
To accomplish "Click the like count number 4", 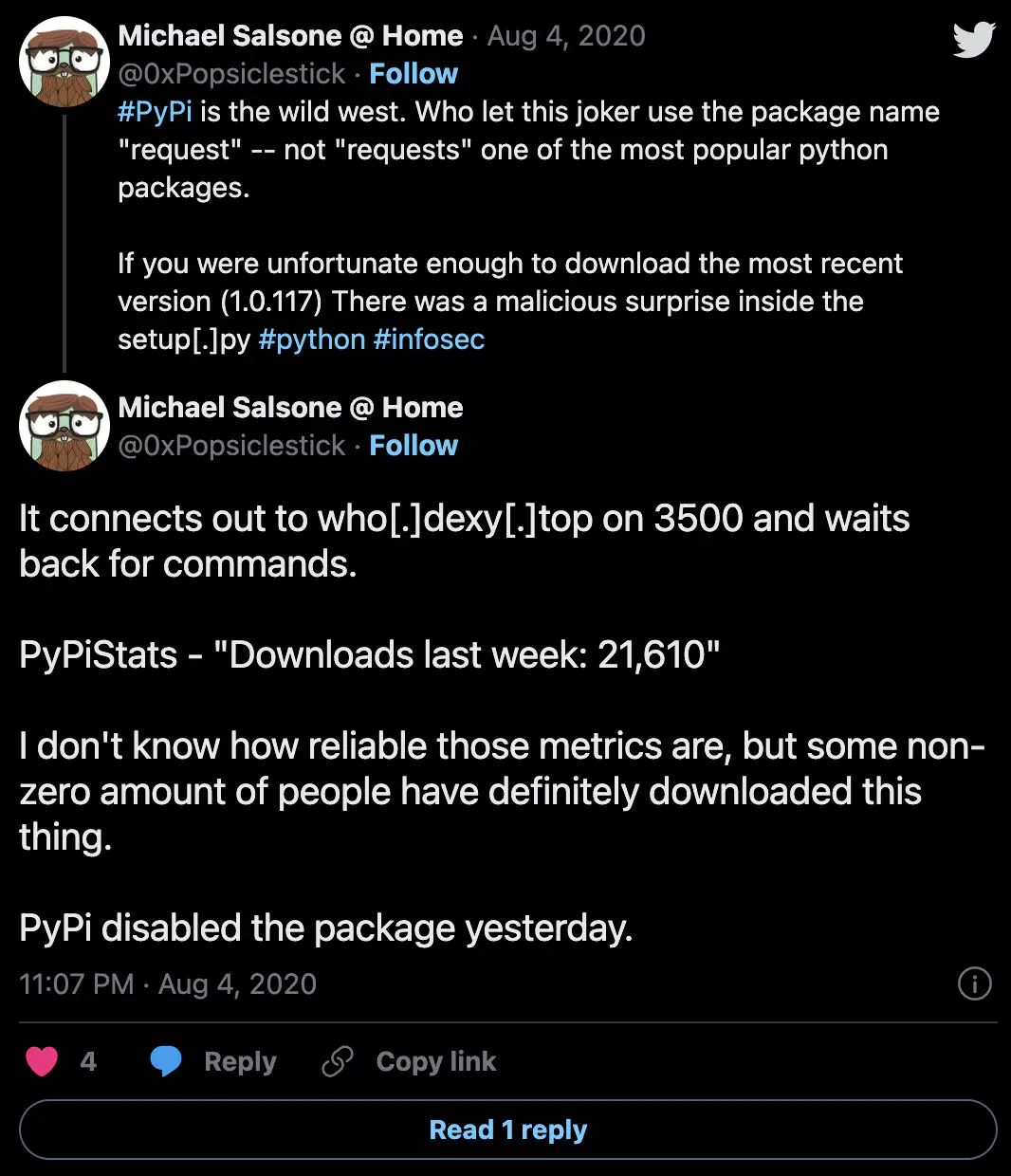I will pyautogui.click(x=88, y=1061).
